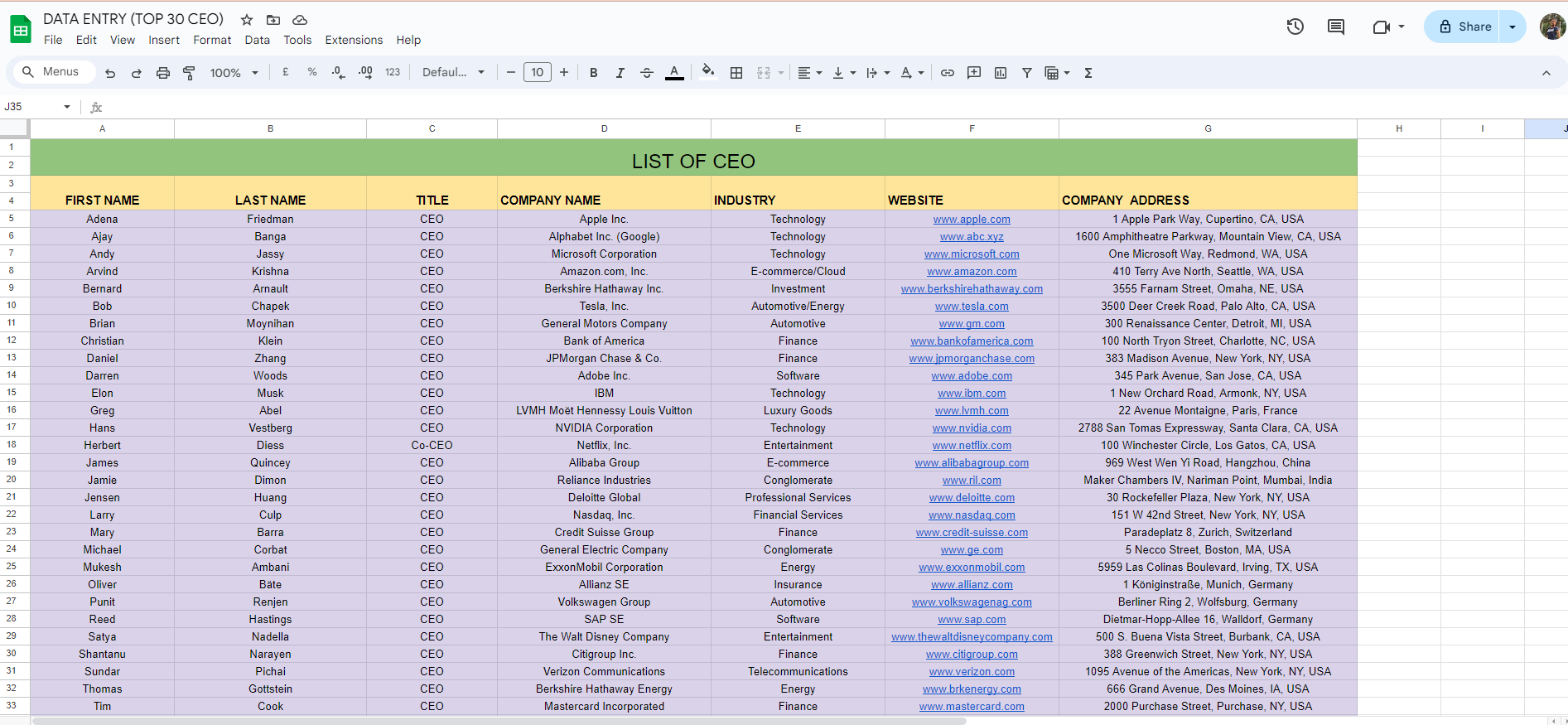
Task: Click the Merge cells icon
Action: (764, 73)
